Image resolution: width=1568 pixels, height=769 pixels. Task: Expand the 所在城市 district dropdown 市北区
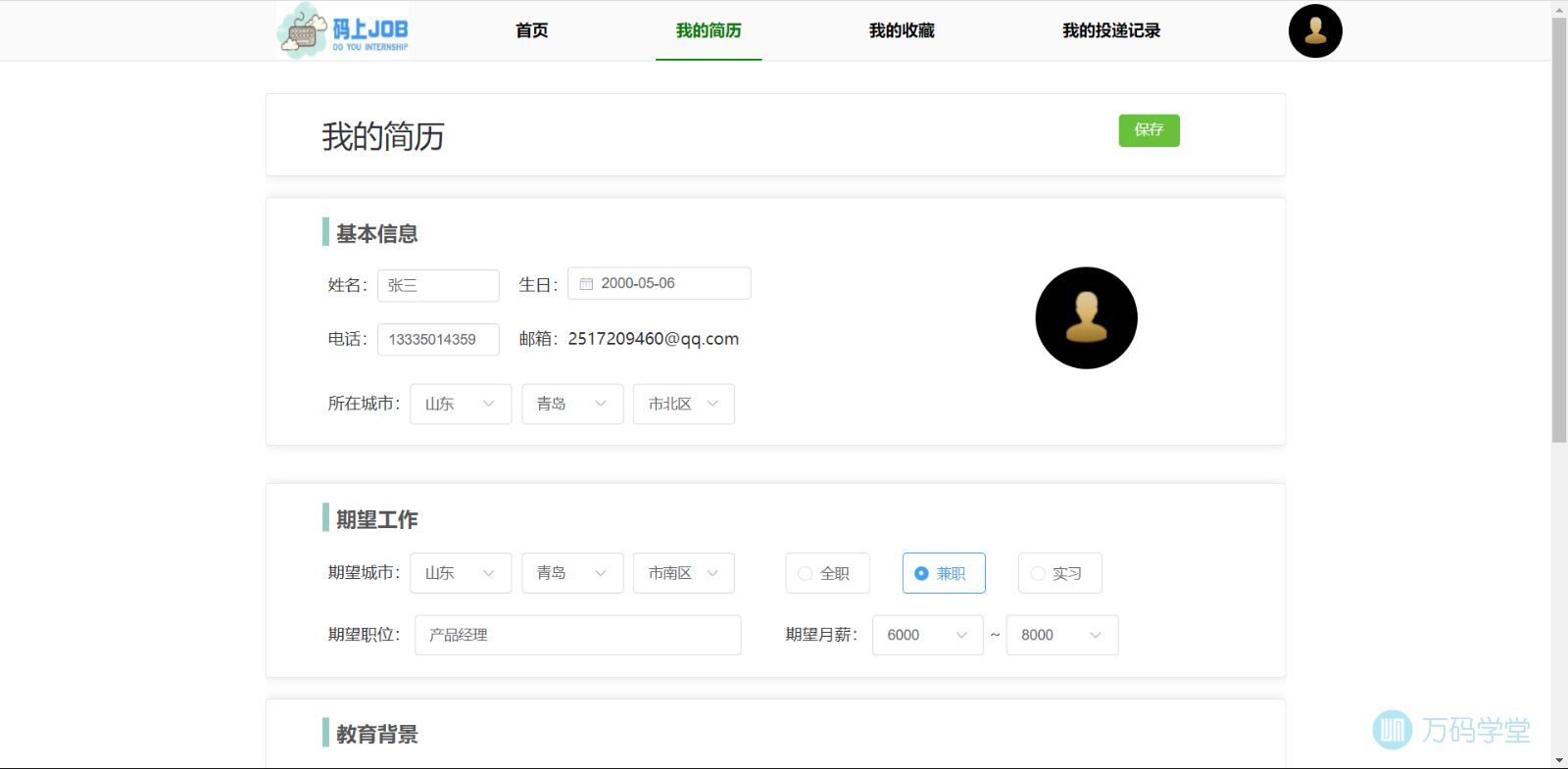point(684,404)
